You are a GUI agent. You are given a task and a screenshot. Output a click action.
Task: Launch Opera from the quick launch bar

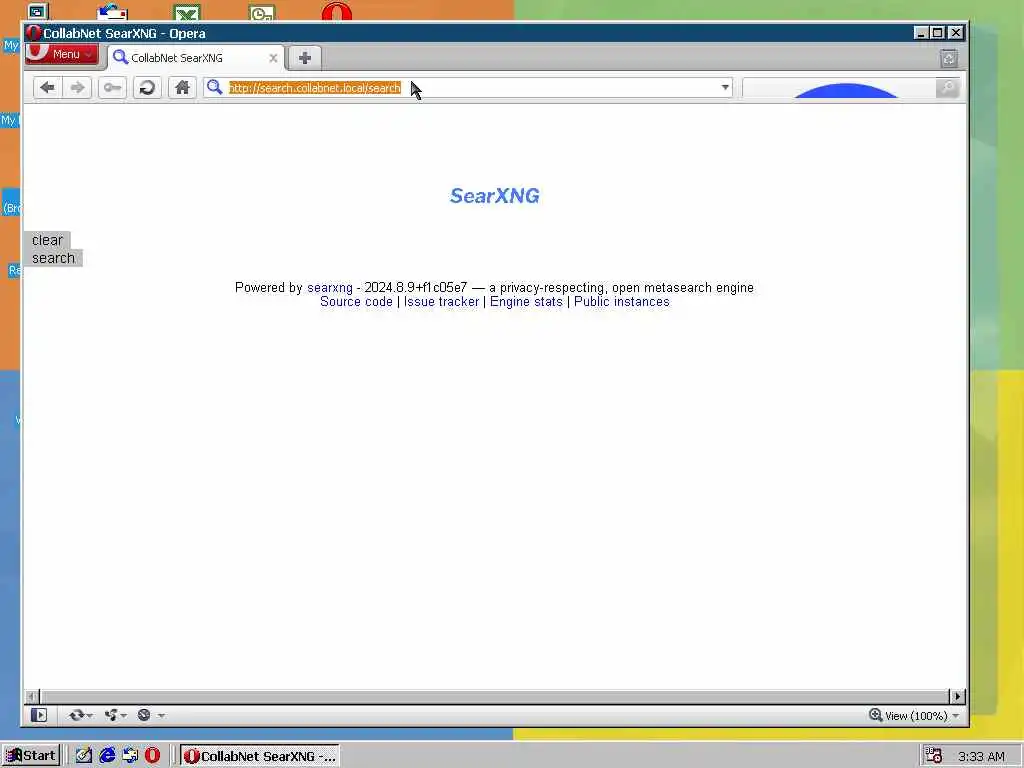point(152,756)
